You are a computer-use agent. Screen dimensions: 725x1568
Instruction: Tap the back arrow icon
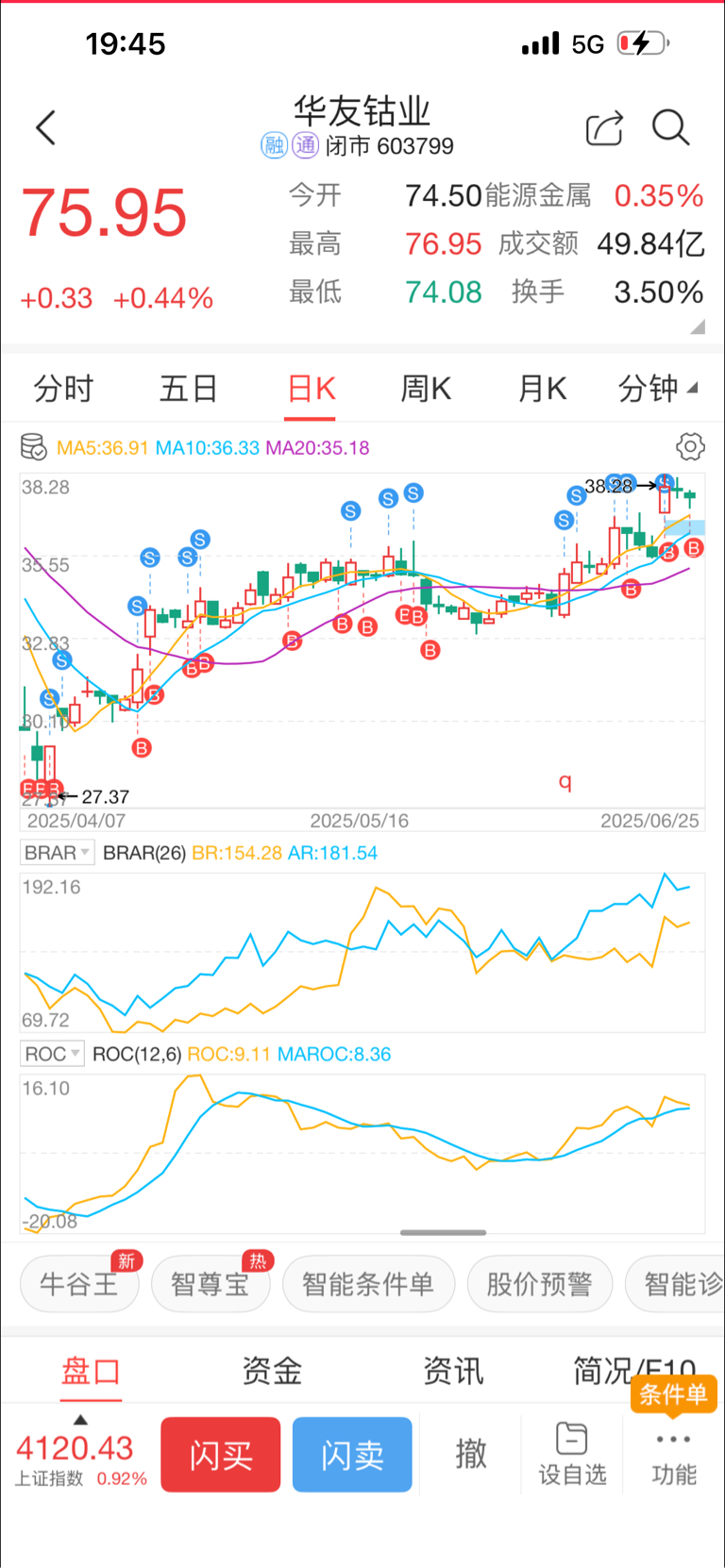coord(45,127)
